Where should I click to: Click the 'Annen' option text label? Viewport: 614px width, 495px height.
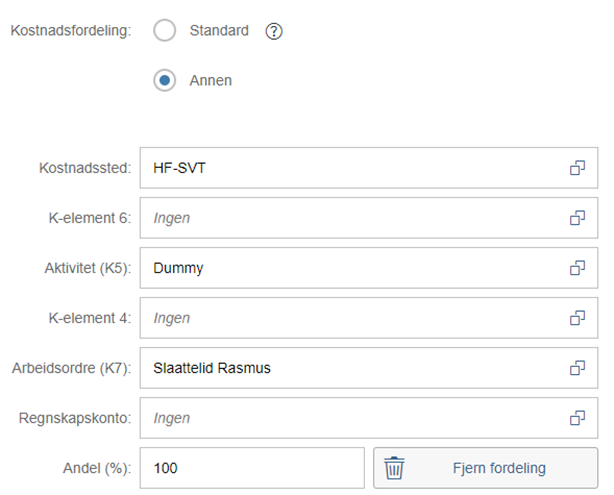(x=210, y=81)
